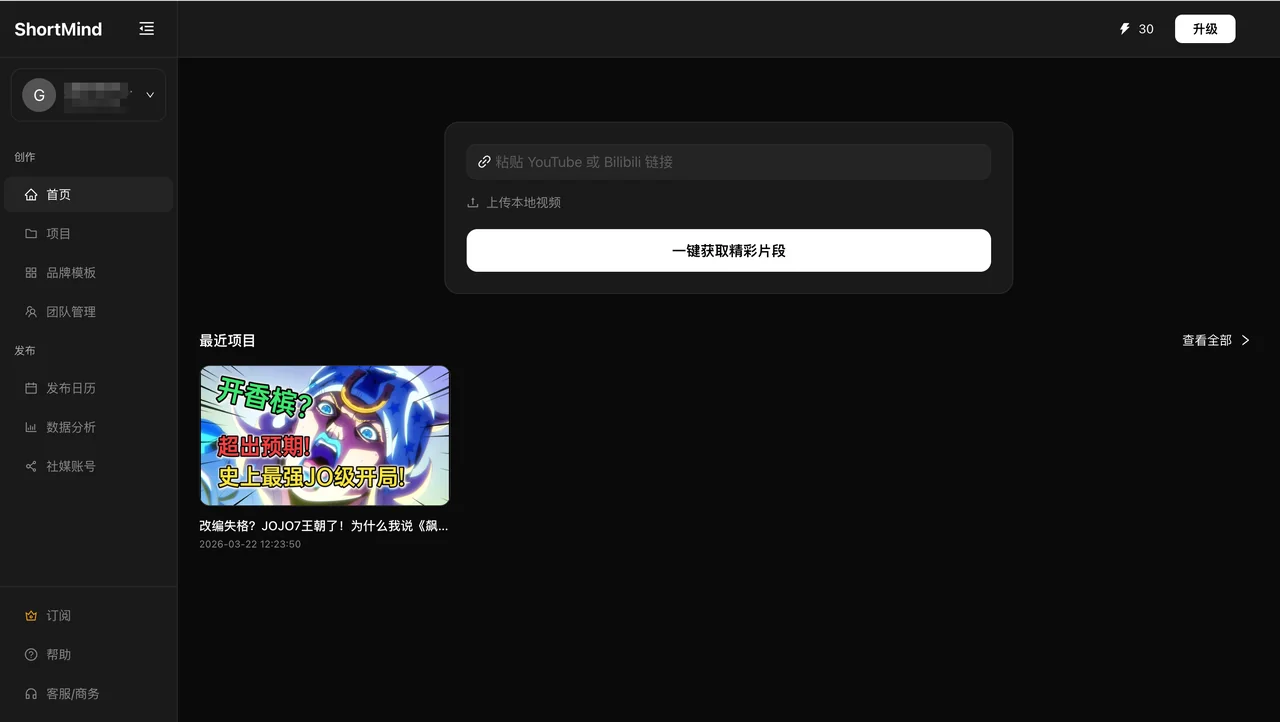Screen dimensions: 1280x722
Task: Click the project title 改编失格？JOJO7王朝了
Action: 324,526
